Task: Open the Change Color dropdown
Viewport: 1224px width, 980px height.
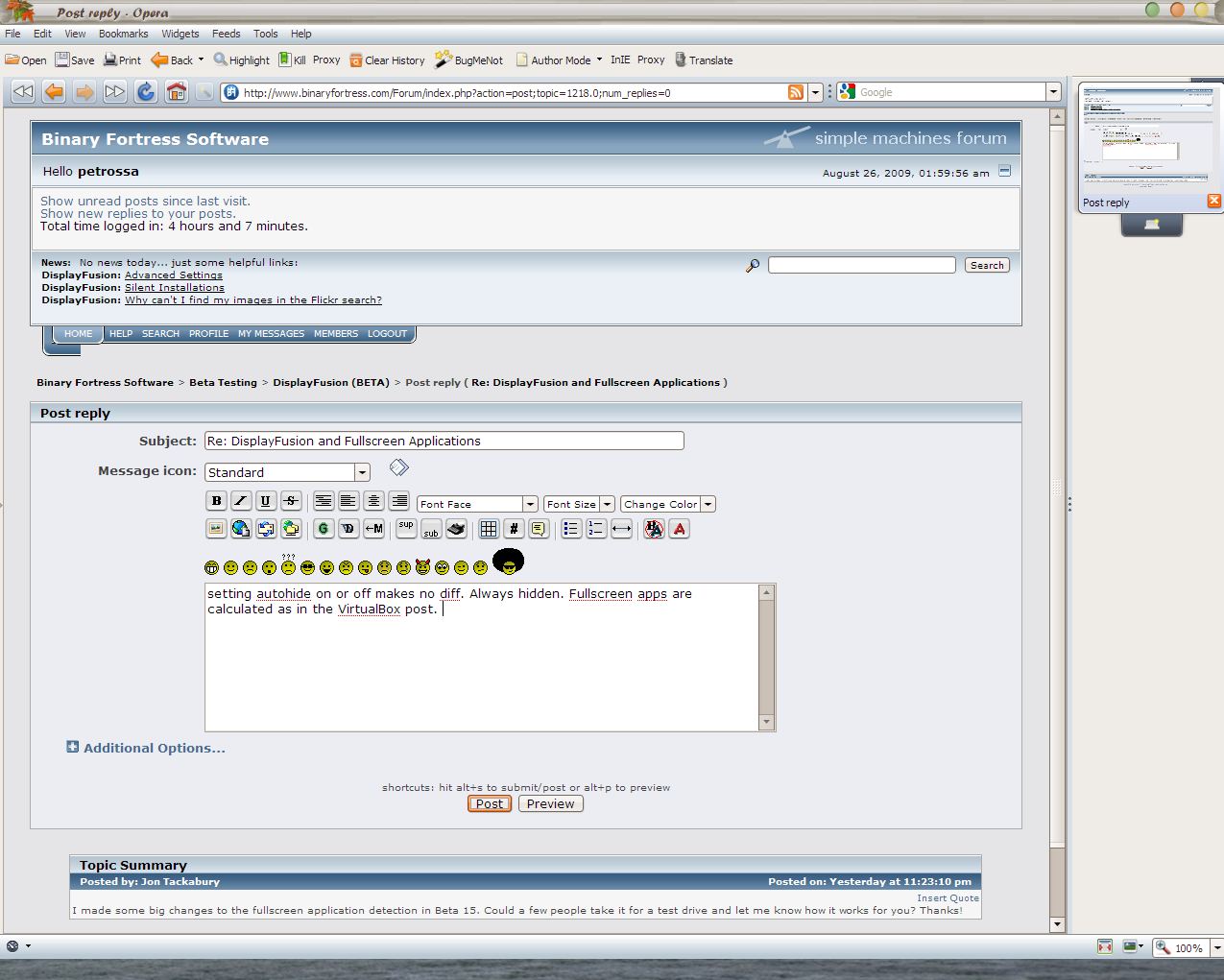Action: point(668,504)
